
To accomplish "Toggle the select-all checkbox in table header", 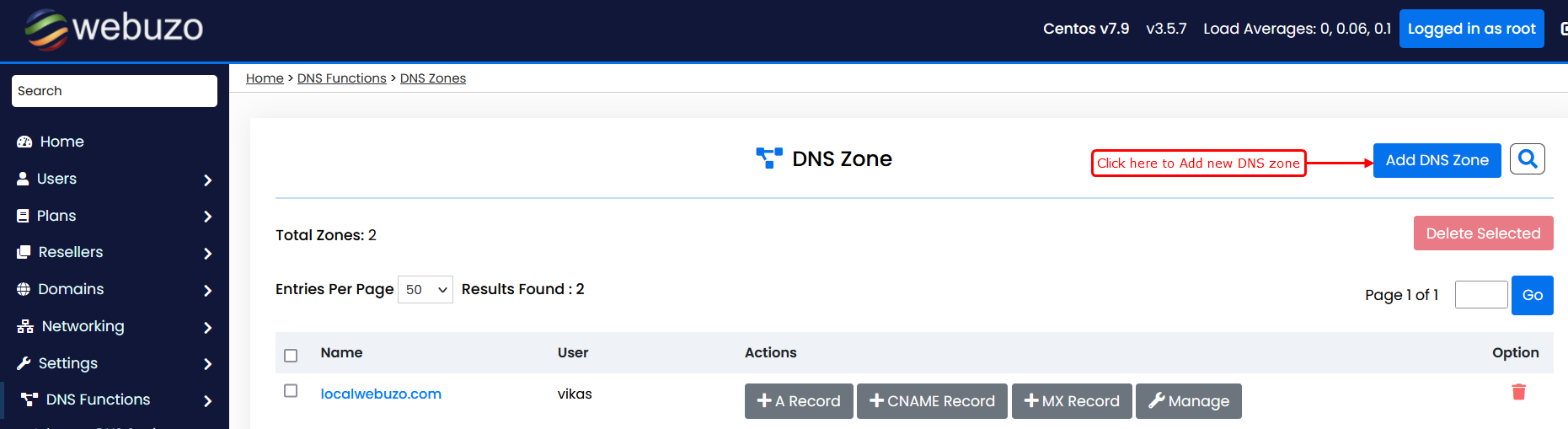I will [x=291, y=355].
